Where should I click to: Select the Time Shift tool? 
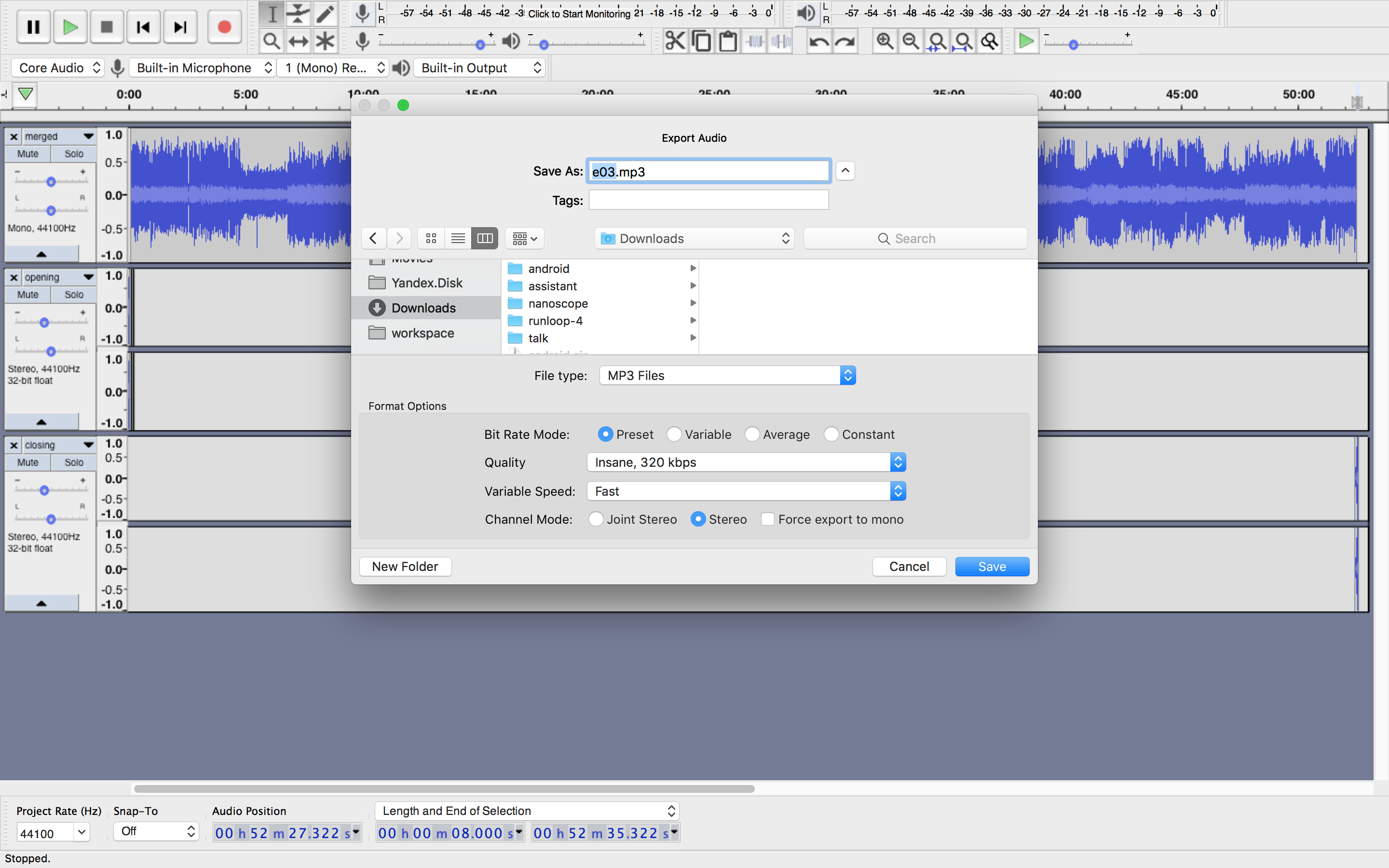coord(299,41)
